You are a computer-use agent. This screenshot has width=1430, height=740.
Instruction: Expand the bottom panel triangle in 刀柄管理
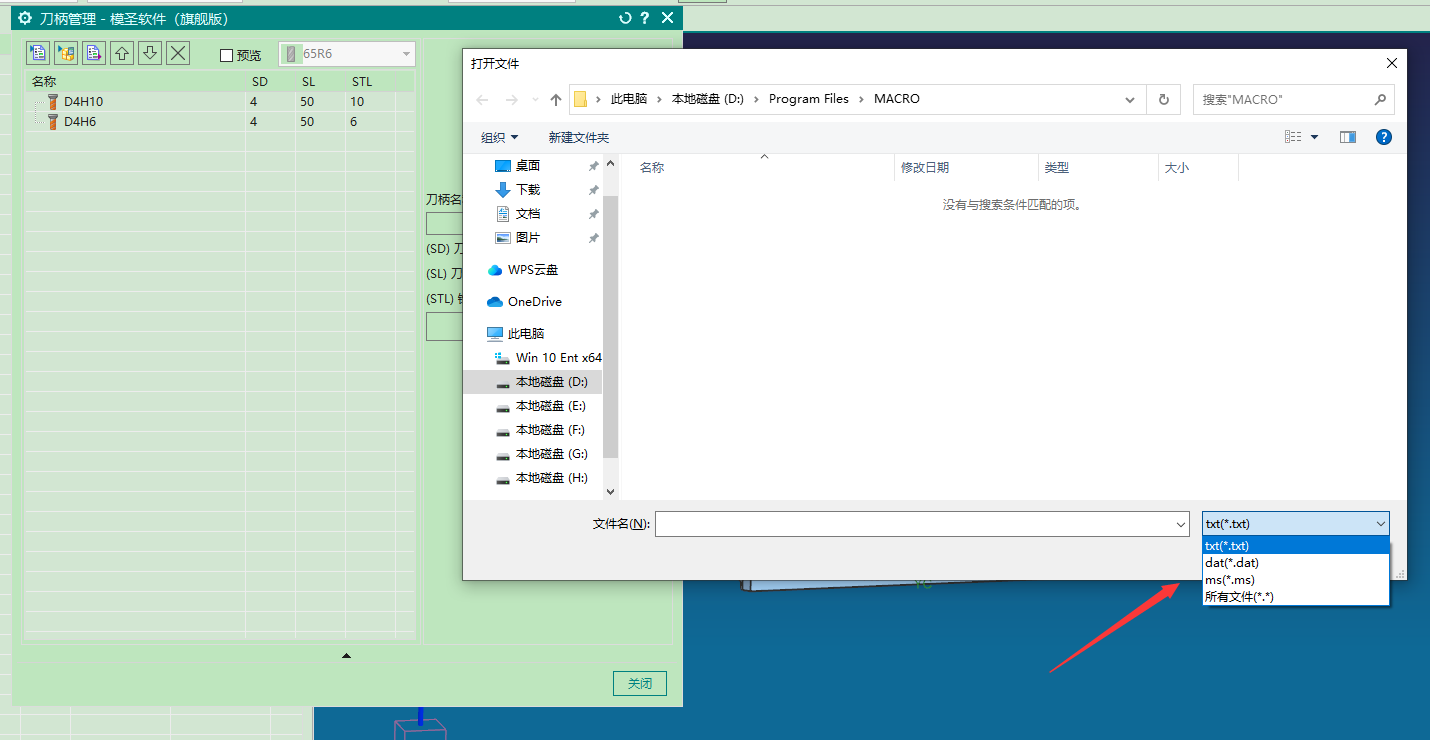[346, 656]
